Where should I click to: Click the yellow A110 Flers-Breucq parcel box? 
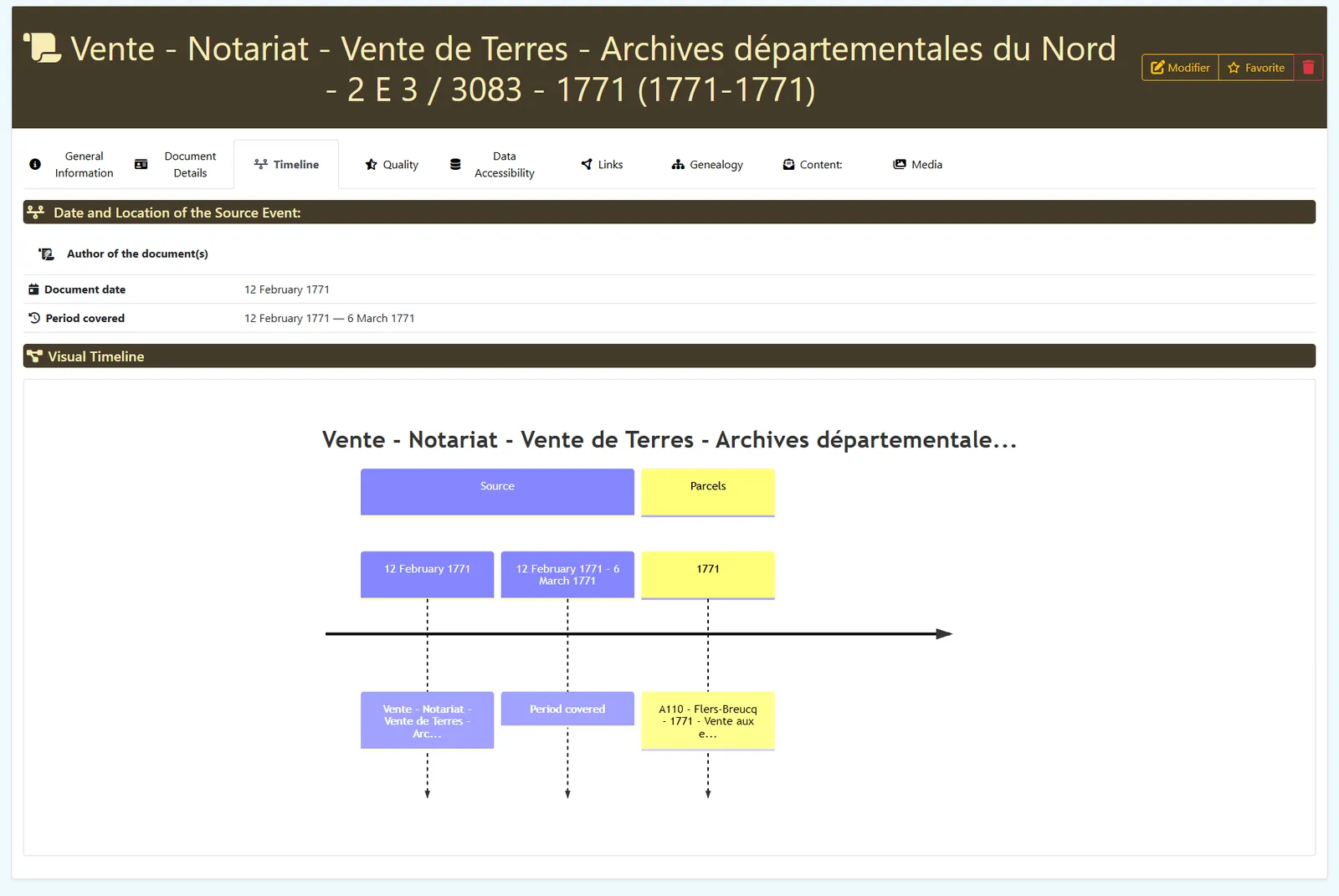[x=708, y=721]
